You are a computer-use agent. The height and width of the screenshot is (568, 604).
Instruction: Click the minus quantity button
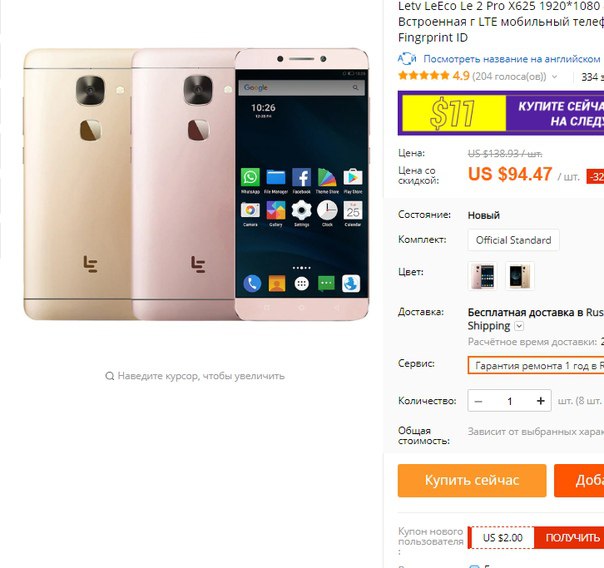[478, 401]
